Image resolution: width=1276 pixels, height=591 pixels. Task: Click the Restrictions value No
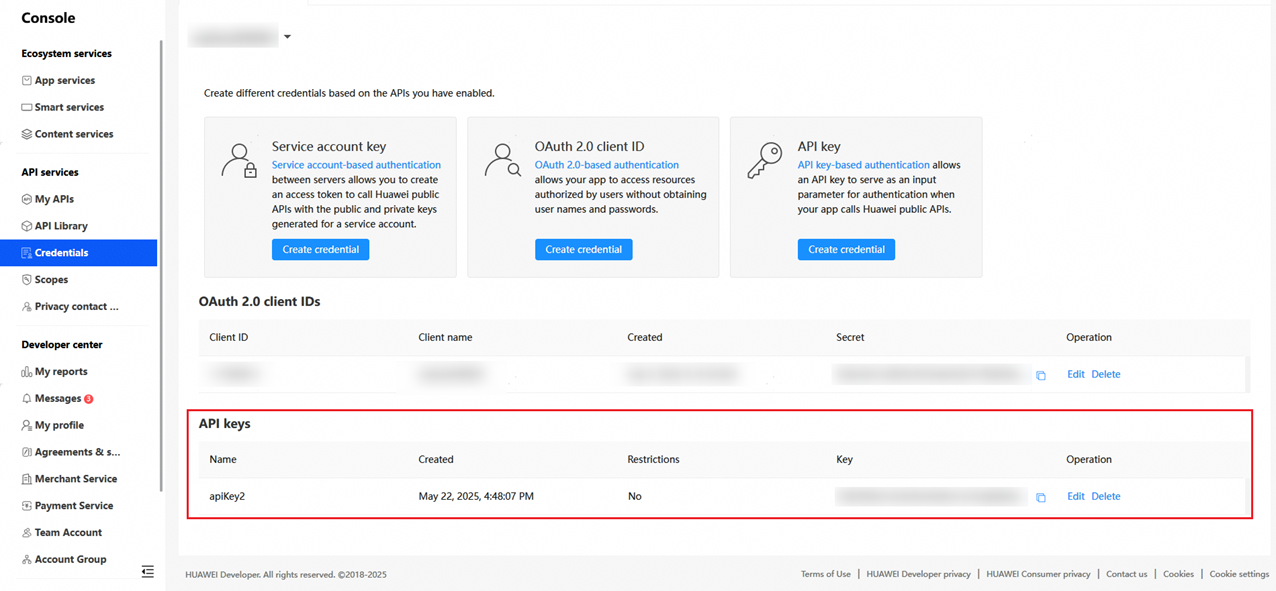click(634, 496)
